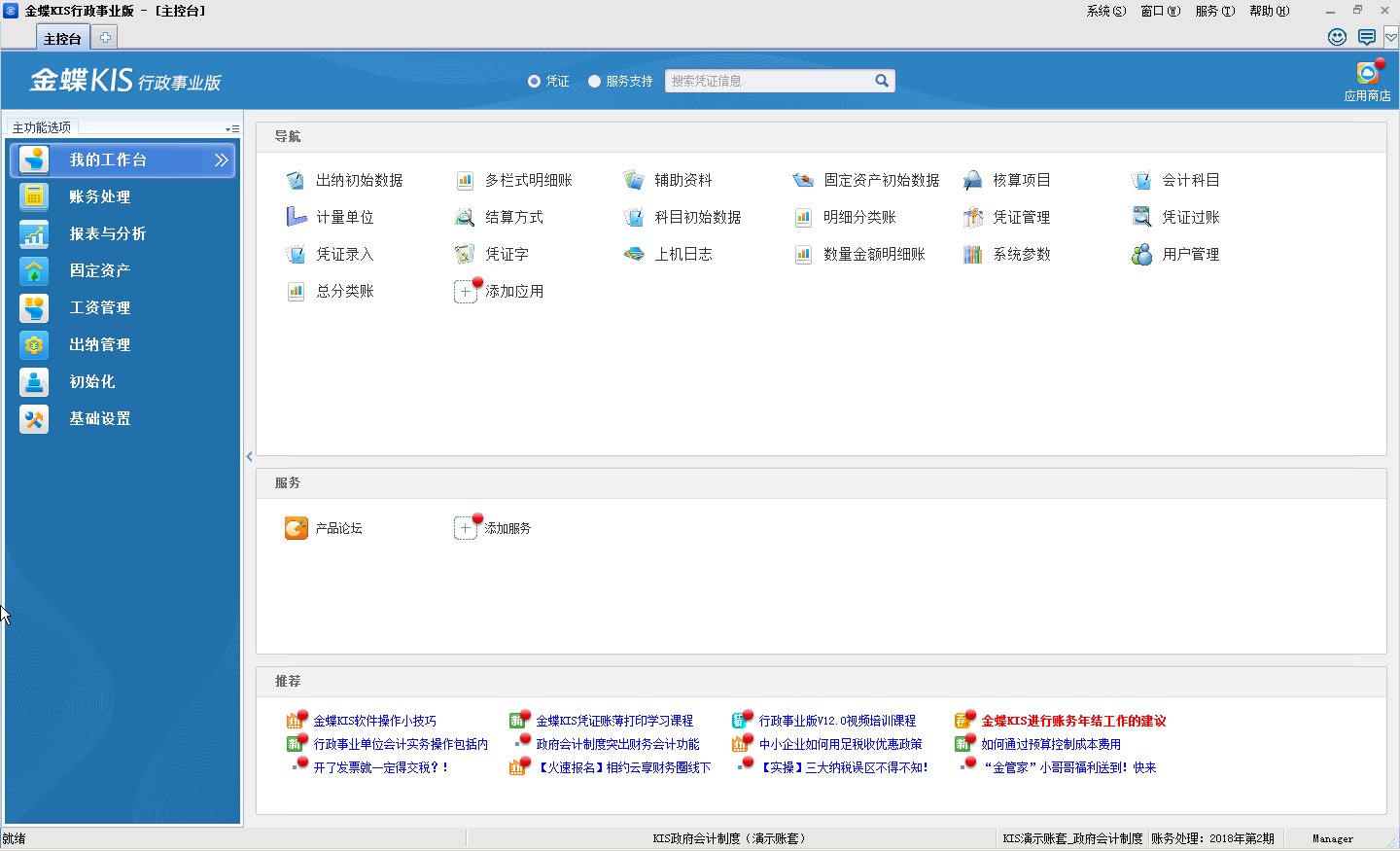Open 用户管理 icon

click(1141, 254)
